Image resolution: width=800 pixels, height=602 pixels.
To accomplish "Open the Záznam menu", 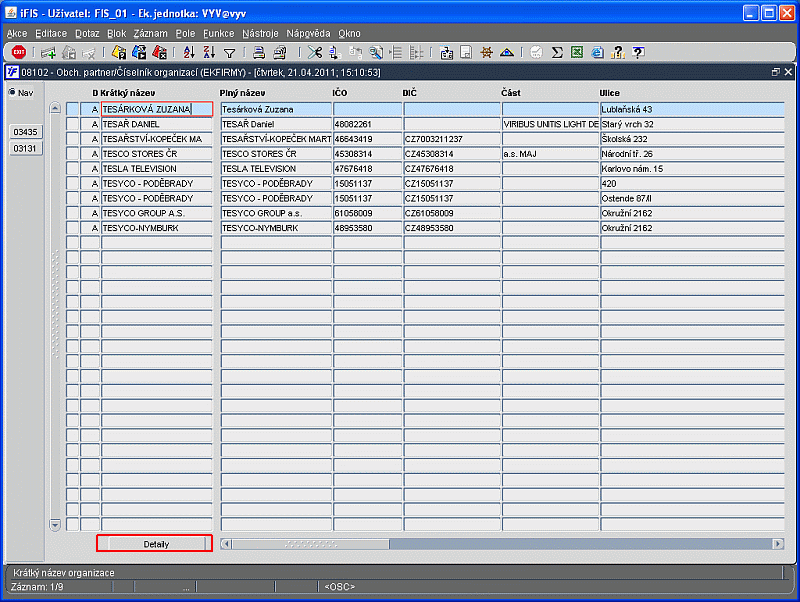I will (x=151, y=34).
